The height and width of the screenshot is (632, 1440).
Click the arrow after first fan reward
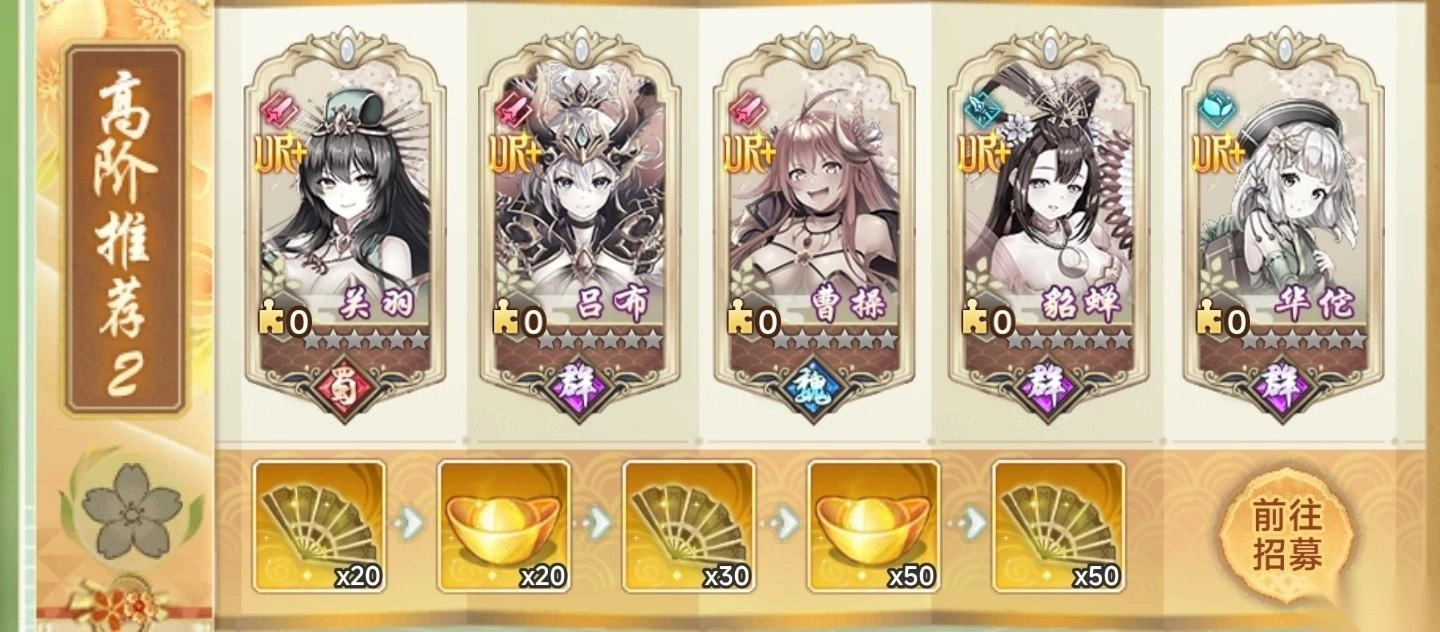pos(412,521)
